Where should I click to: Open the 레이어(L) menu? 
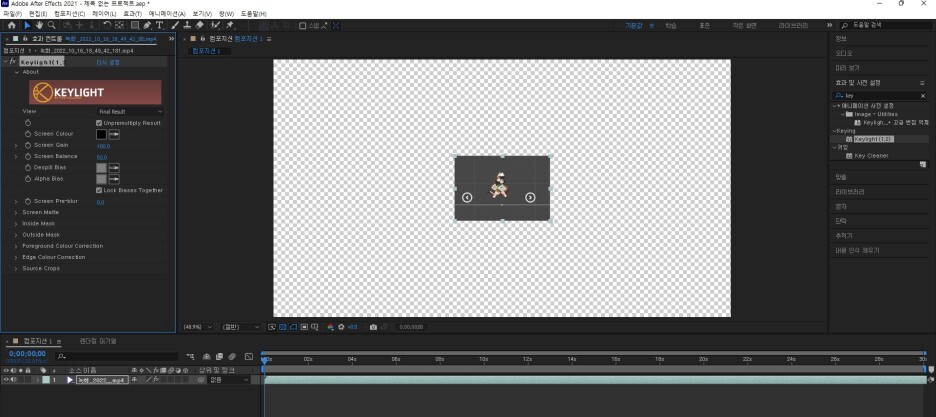(104, 13)
